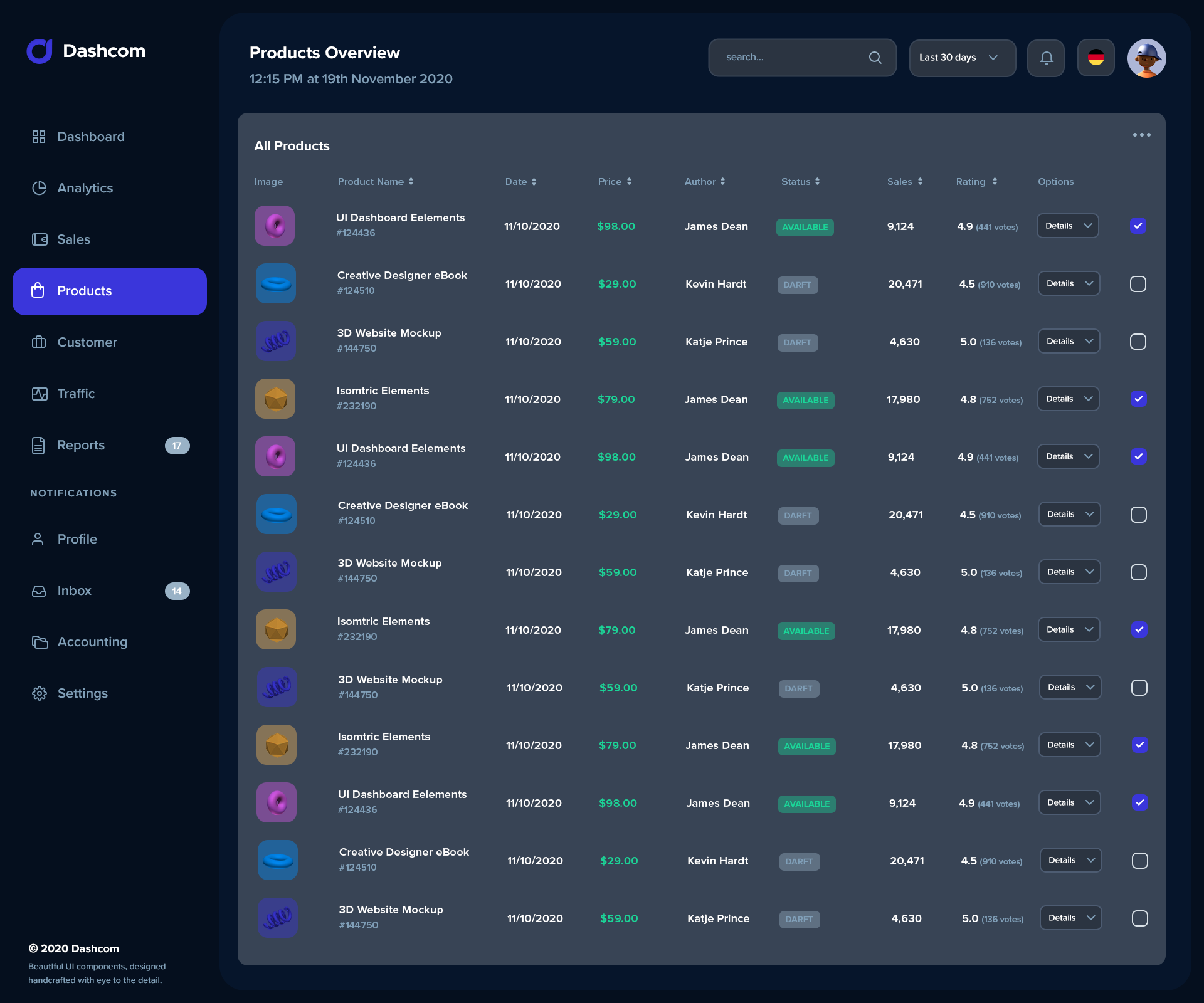Click the Profile link in notifications
1204x1003 pixels.
point(77,538)
